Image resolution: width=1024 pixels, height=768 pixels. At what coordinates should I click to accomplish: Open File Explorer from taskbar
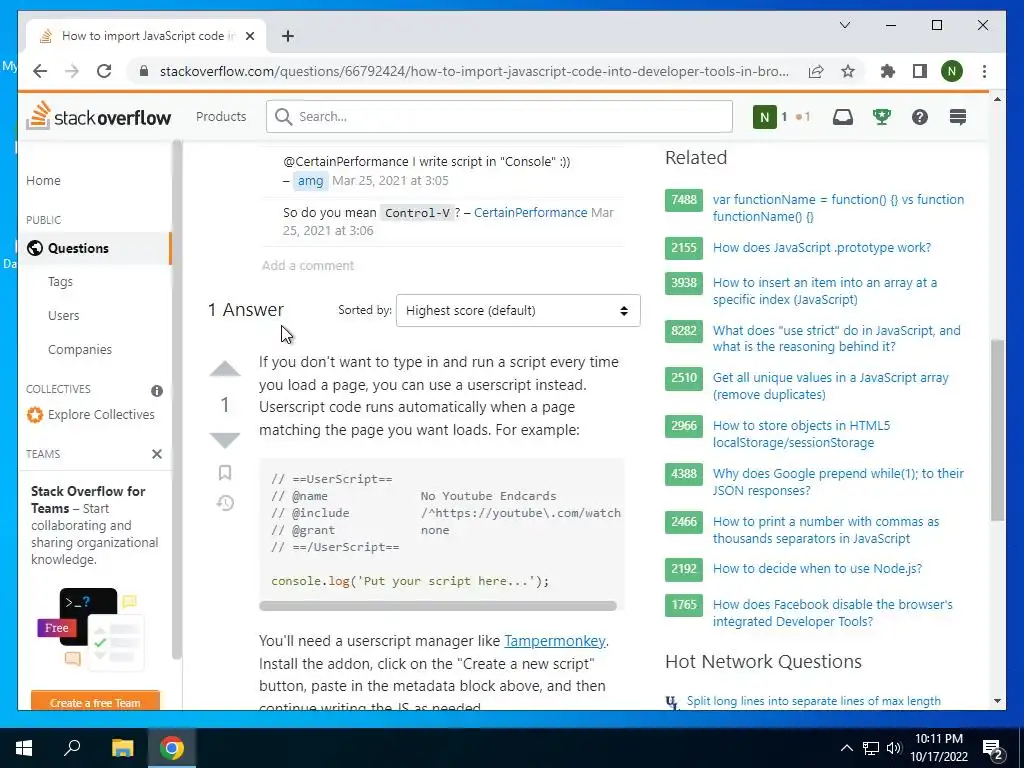point(122,748)
